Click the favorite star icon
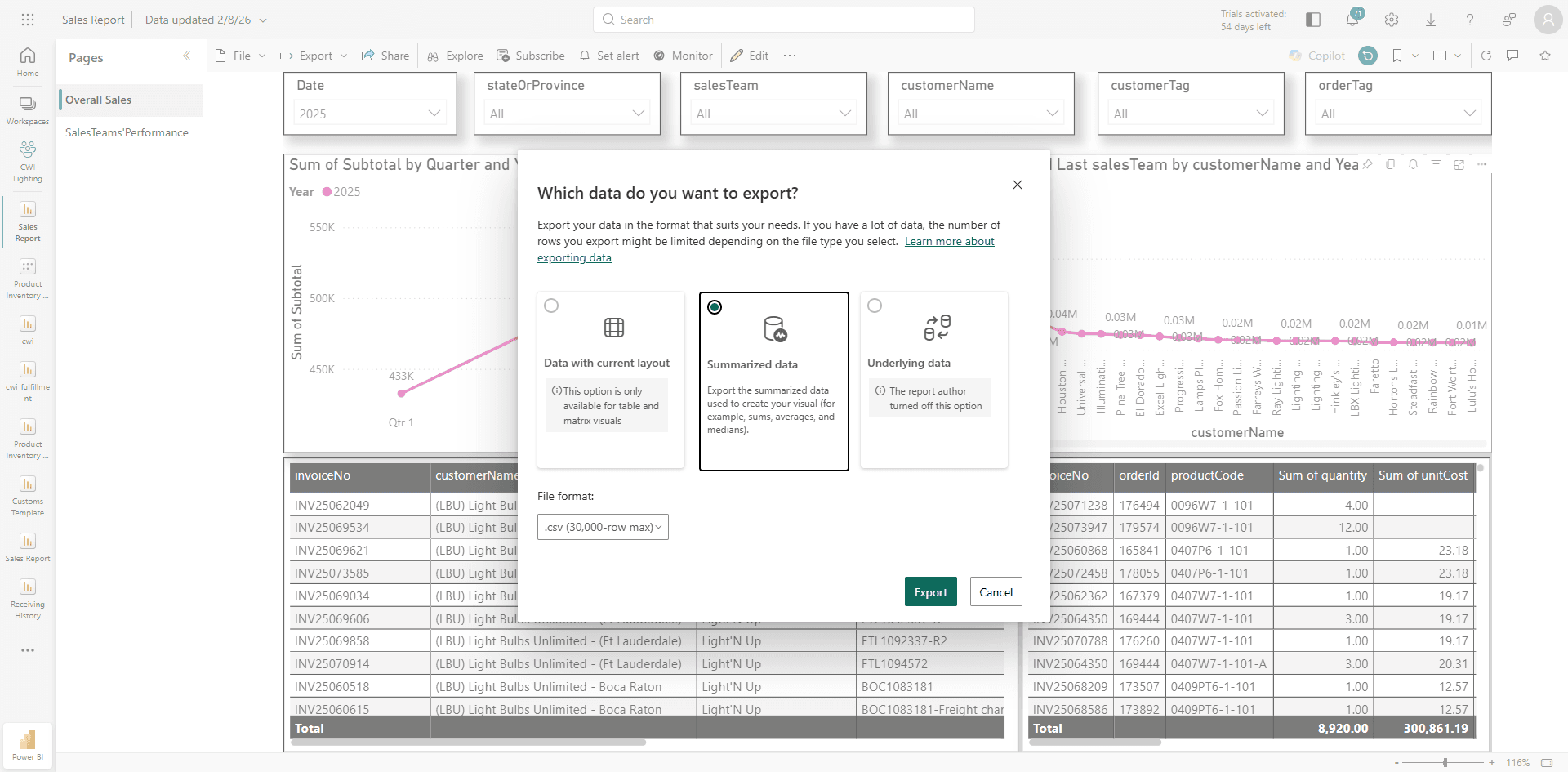Screen dimensions: 1568x772 (1545, 56)
